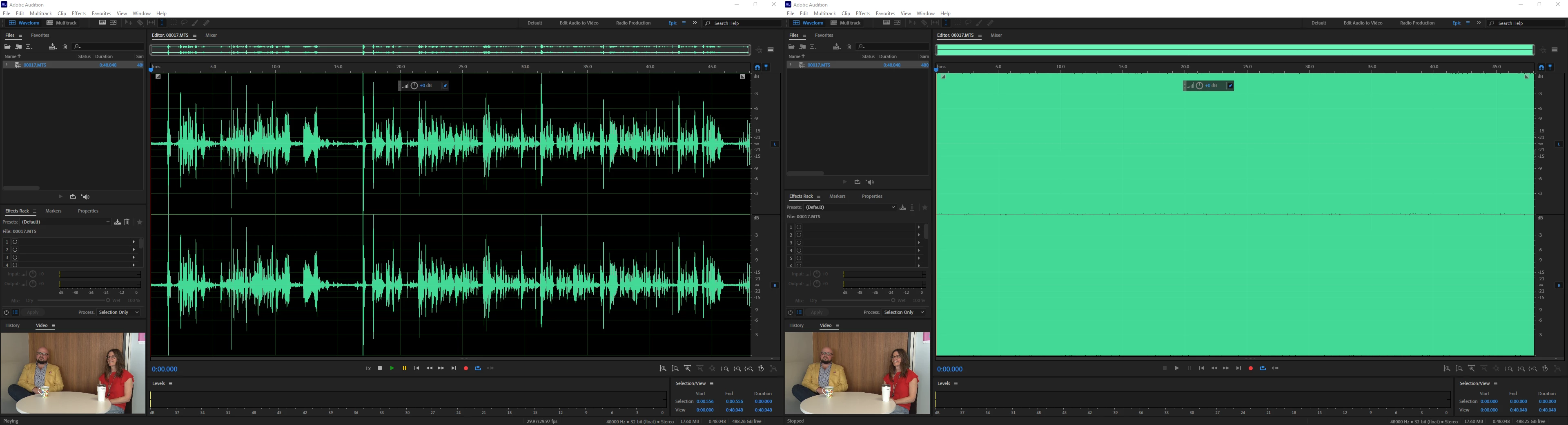This screenshot has width=1568, height=425.
Task: Click Insert into Multitrack icon, left Files panel
Action: pyautogui.click(x=52, y=46)
